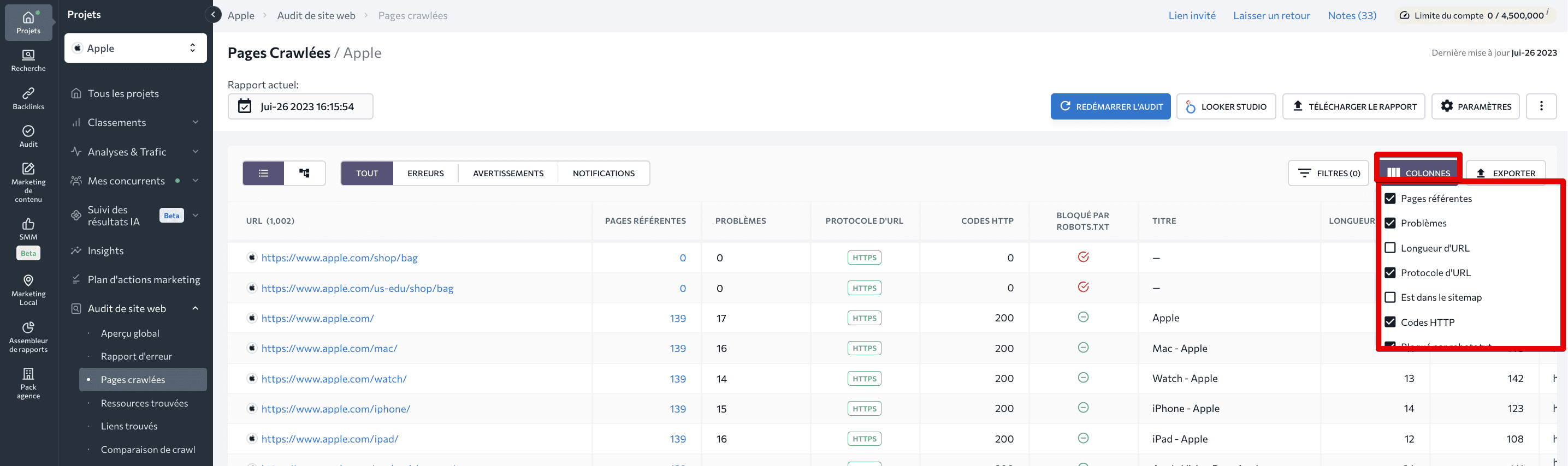Viewport: 1568px width, 466px height.
Task: Select the NOTIFICATIONS tab
Action: tap(604, 174)
